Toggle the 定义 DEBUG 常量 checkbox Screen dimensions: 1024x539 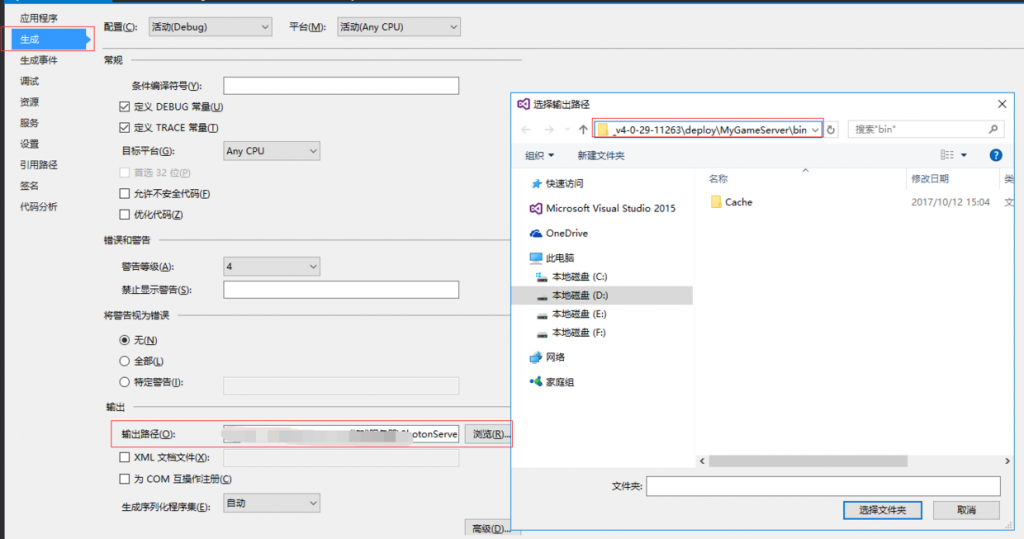click(x=124, y=107)
